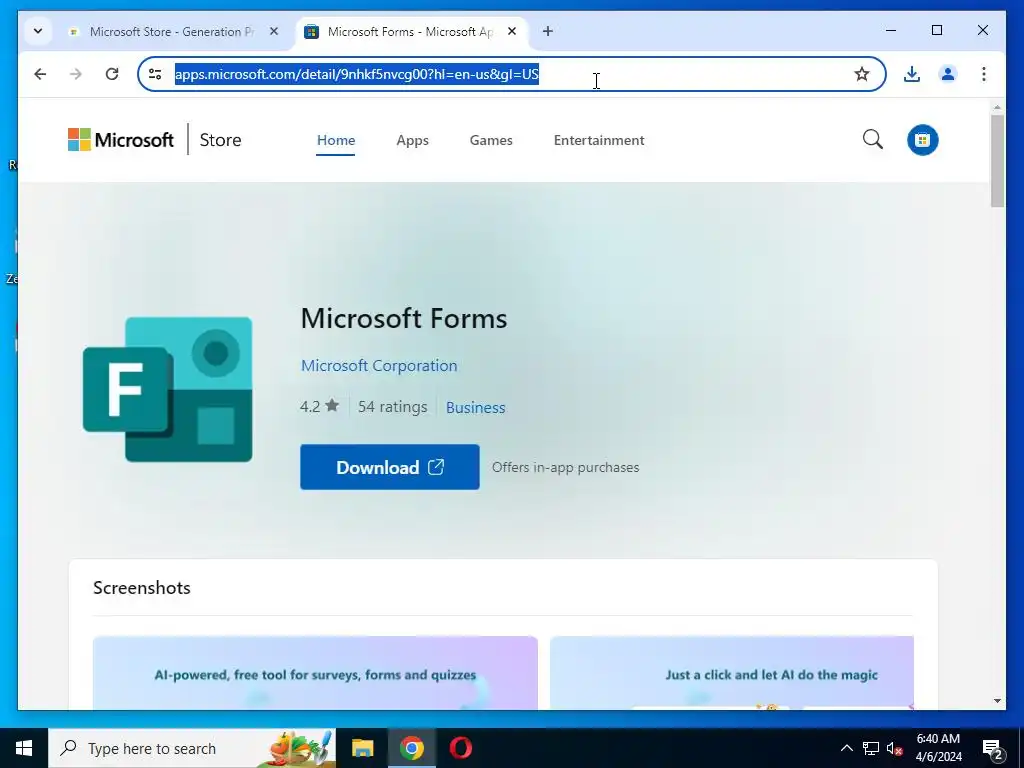Open the Windows Start menu
This screenshot has width=1024, height=768.
24,748
